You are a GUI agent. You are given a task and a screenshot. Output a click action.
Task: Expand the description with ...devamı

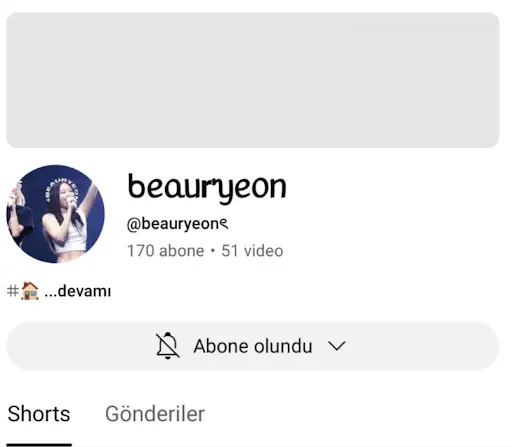click(78, 291)
